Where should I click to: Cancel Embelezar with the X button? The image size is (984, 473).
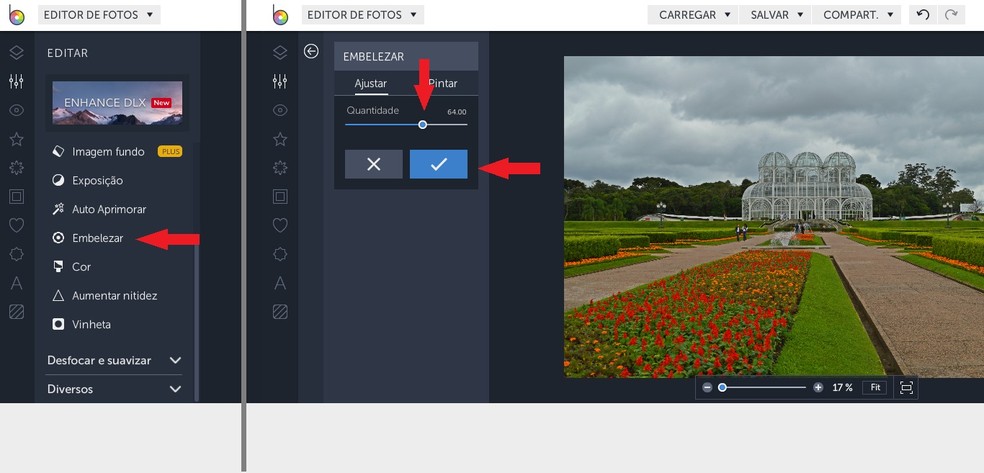coord(374,164)
